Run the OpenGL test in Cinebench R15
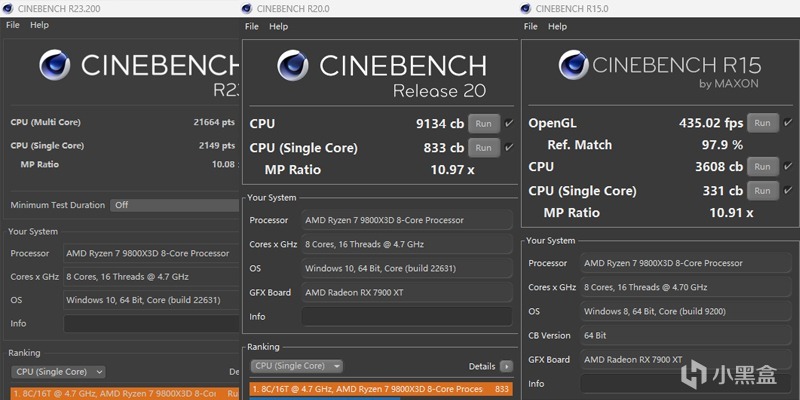Screen dimensions: 800x400 pyautogui.click(x=762, y=123)
